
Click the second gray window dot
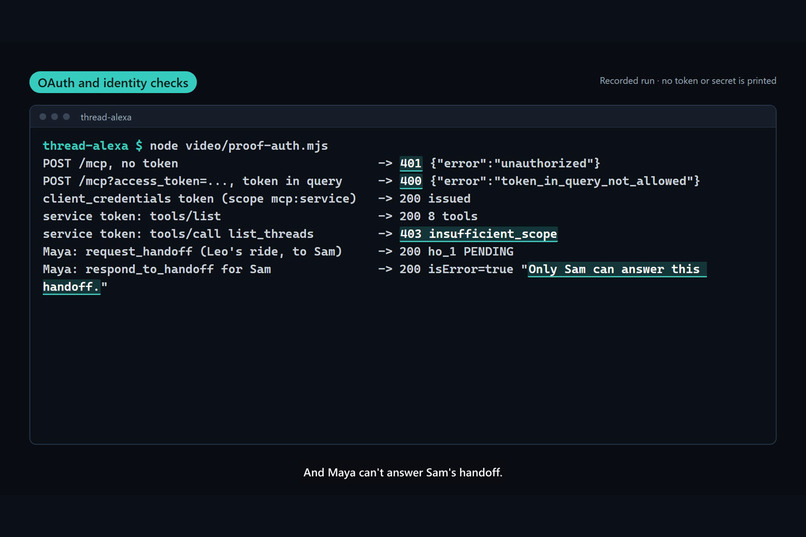tap(54, 117)
